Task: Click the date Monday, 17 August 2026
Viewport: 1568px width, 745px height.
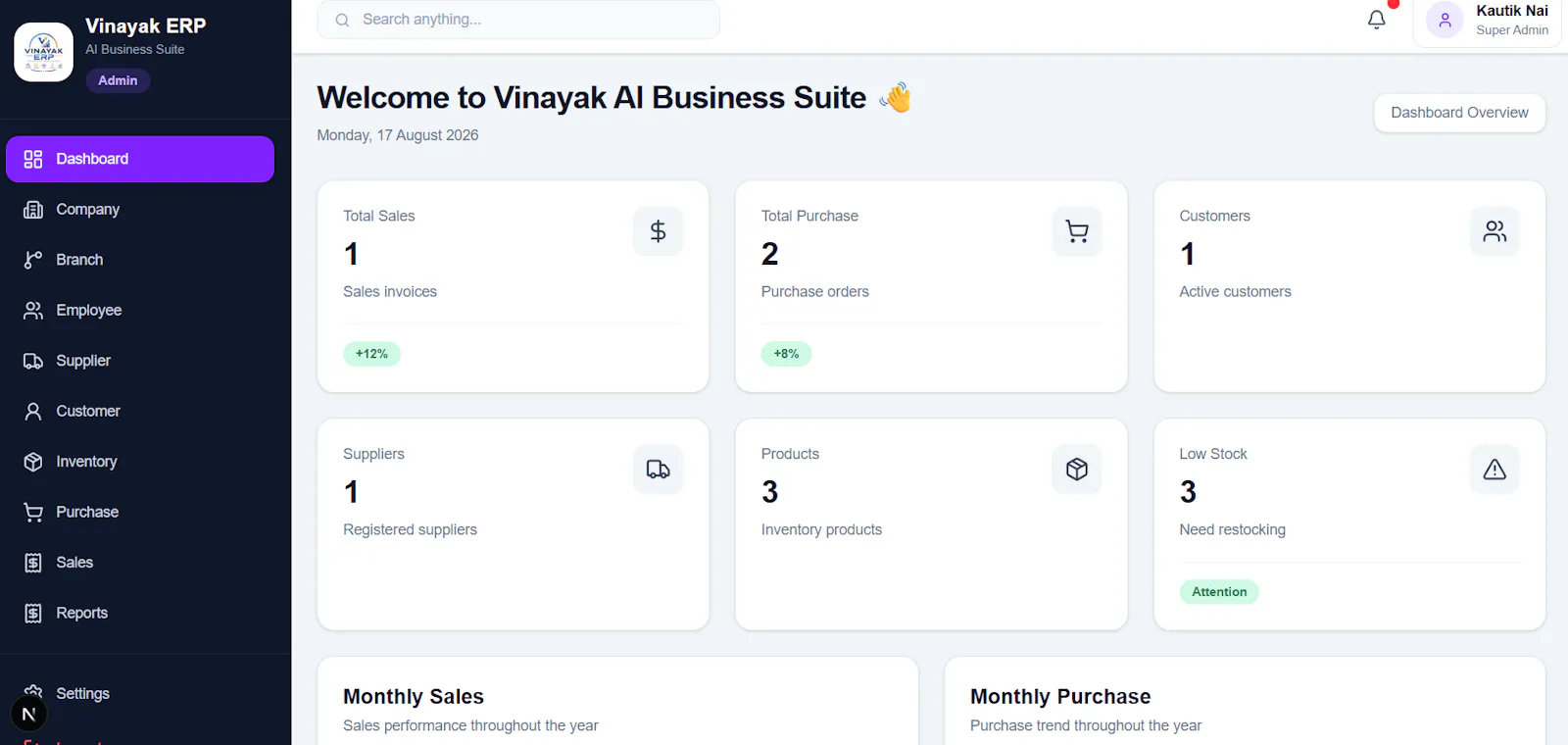Action: [398, 135]
